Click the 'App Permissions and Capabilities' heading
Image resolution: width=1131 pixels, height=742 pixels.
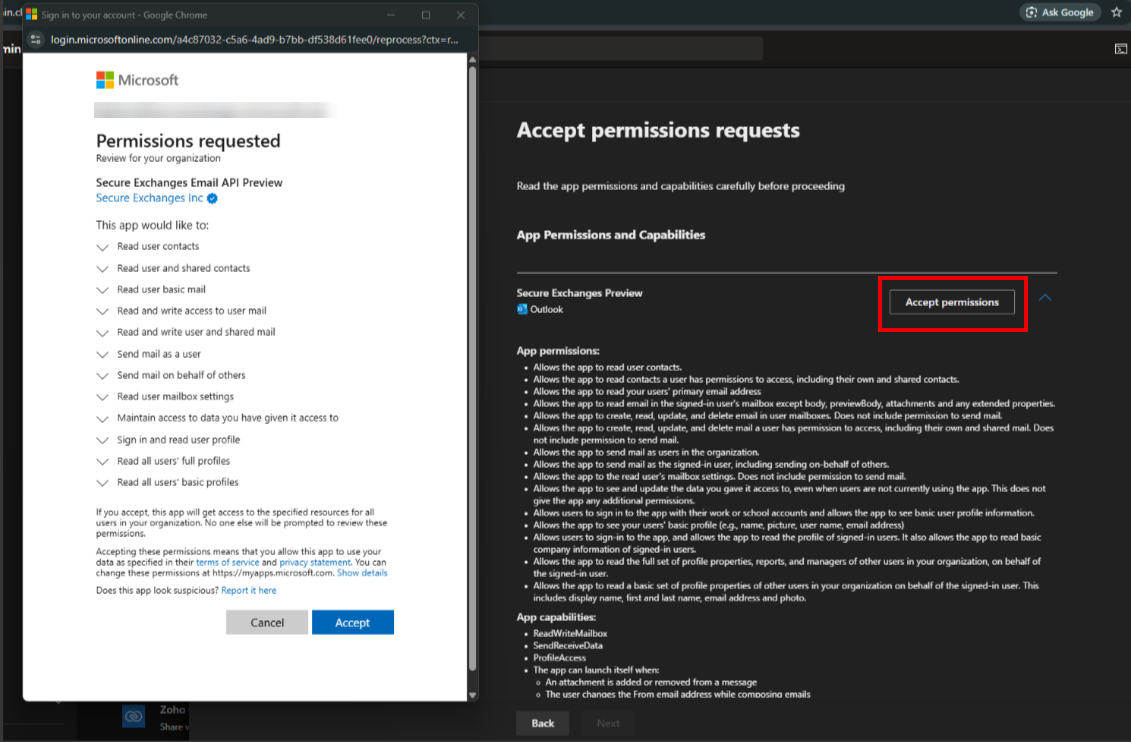tap(611, 235)
